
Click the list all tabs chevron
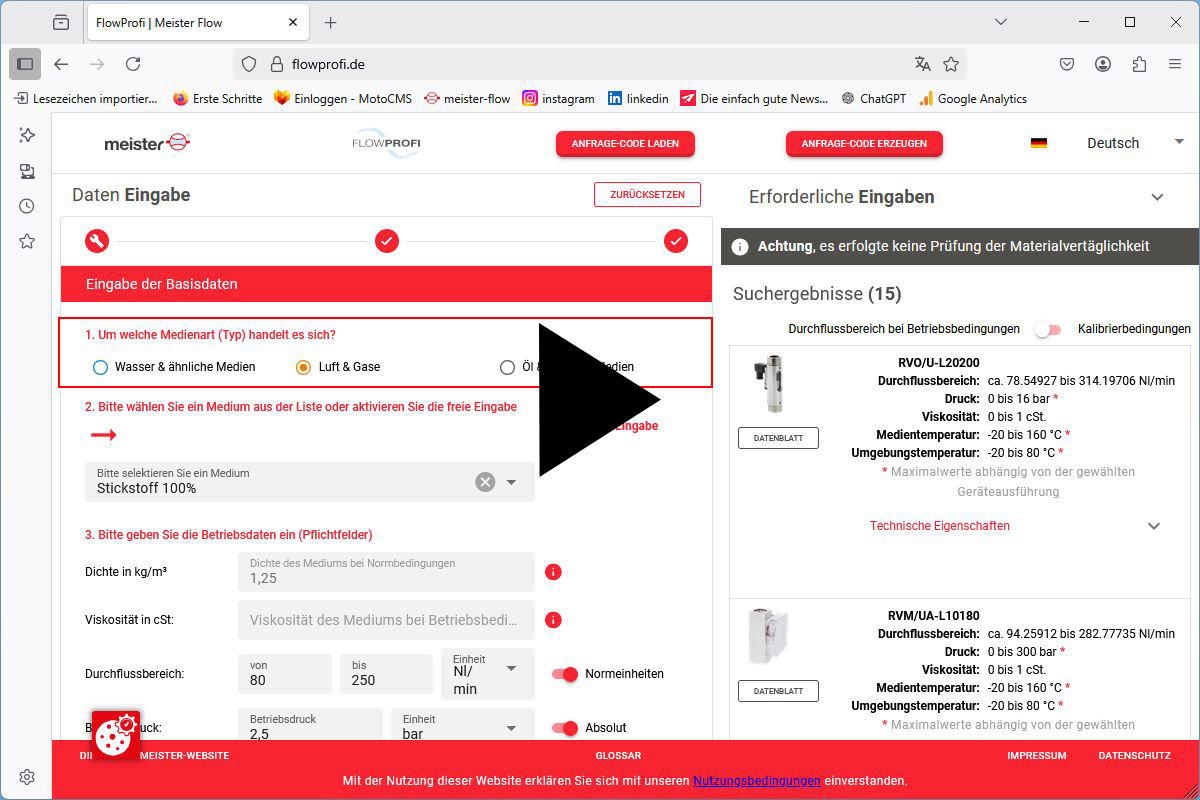pyautogui.click(x=1001, y=22)
